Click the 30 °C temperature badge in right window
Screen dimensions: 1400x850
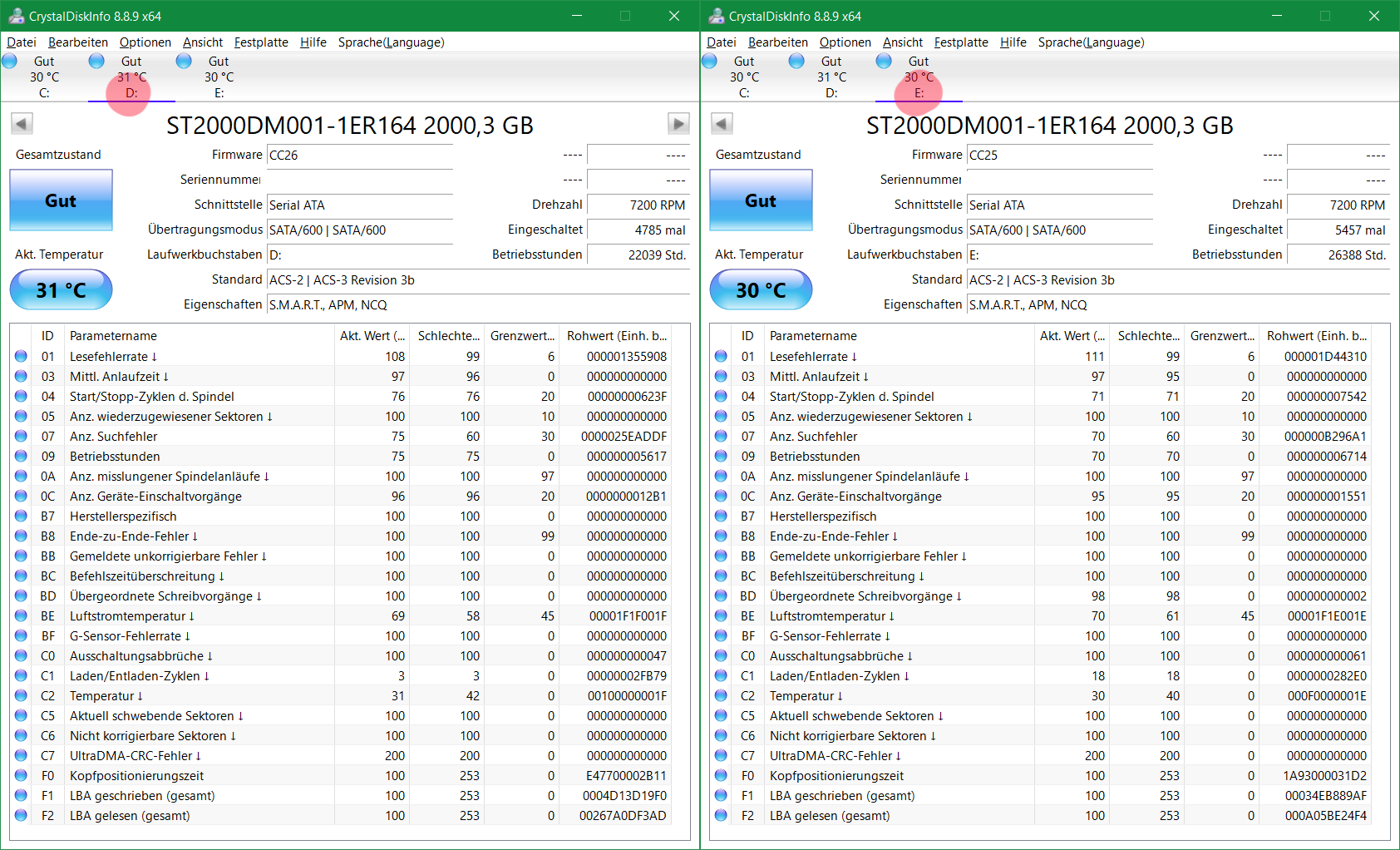pyautogui.click(x=760, y=289)
